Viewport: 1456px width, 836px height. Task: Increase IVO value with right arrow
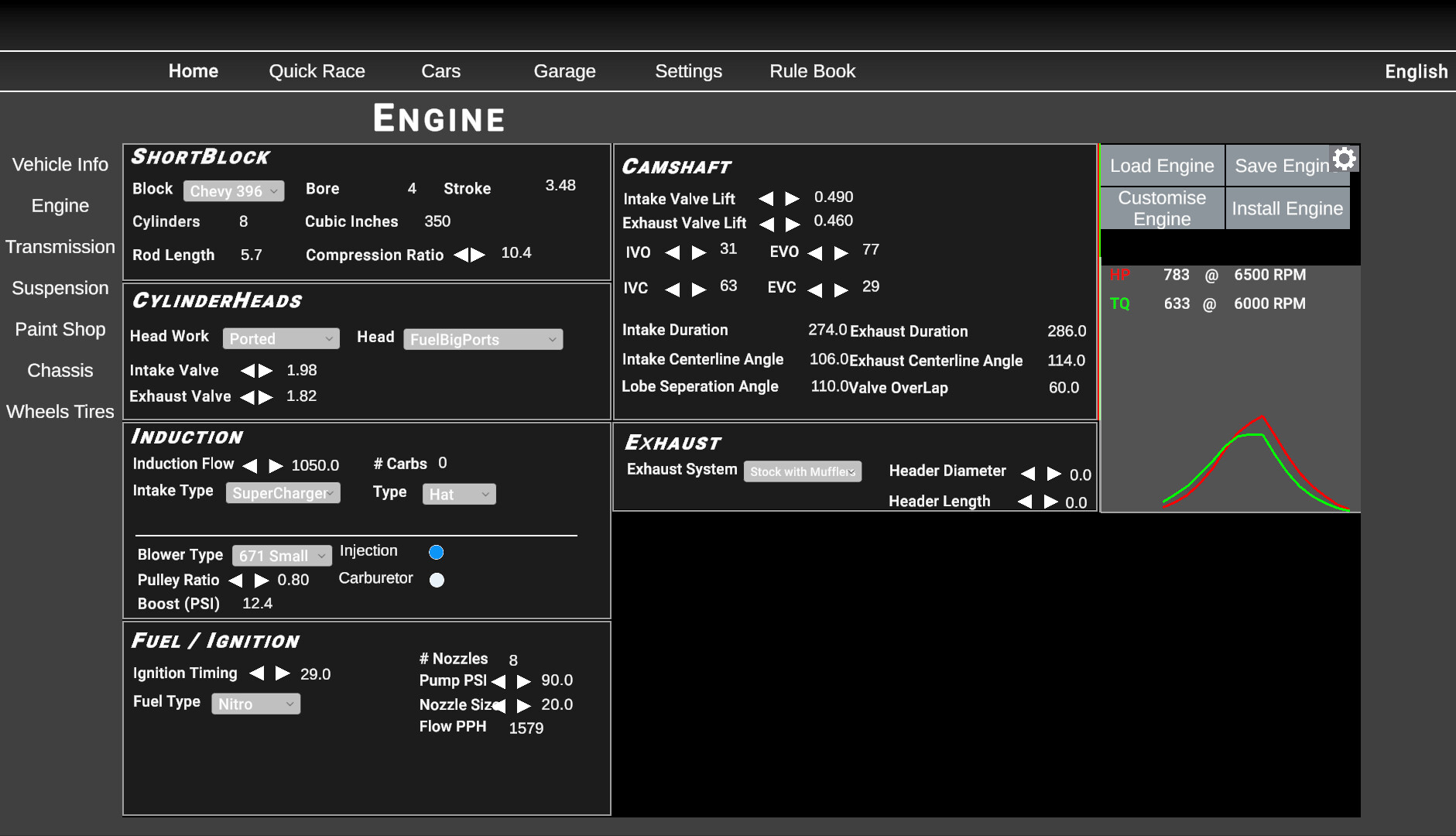coord(699,251)
